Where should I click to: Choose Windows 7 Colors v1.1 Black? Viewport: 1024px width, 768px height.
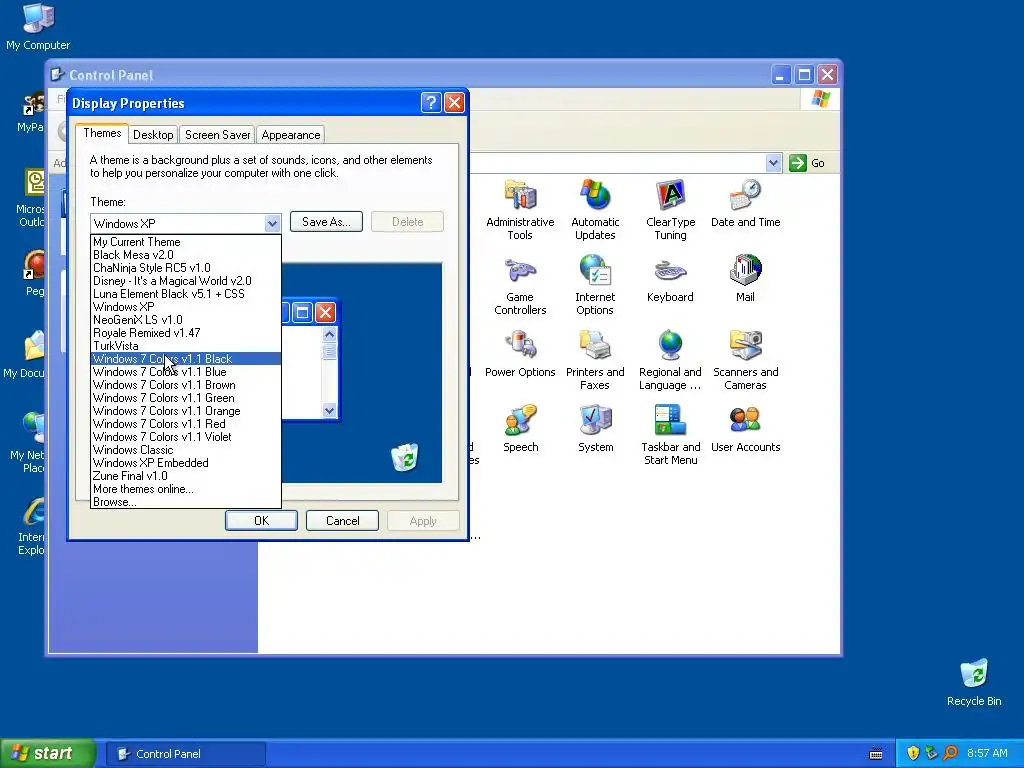click(x=185, y=359)
